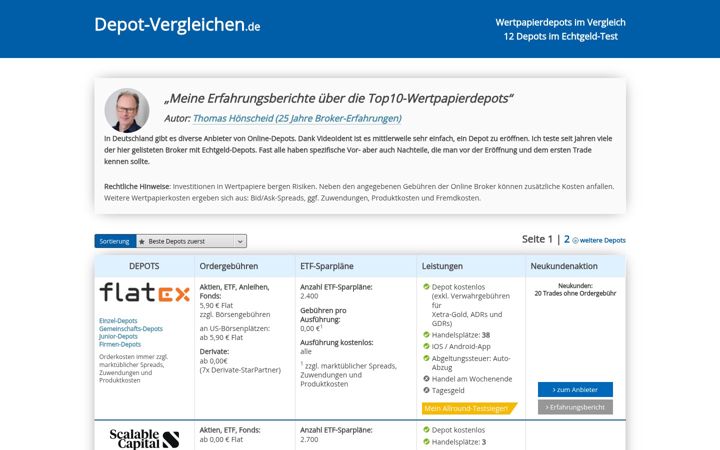Click green check beside flatex Depot kostenlos
This screenshot has width=720, height=450.
click(426, 287)
